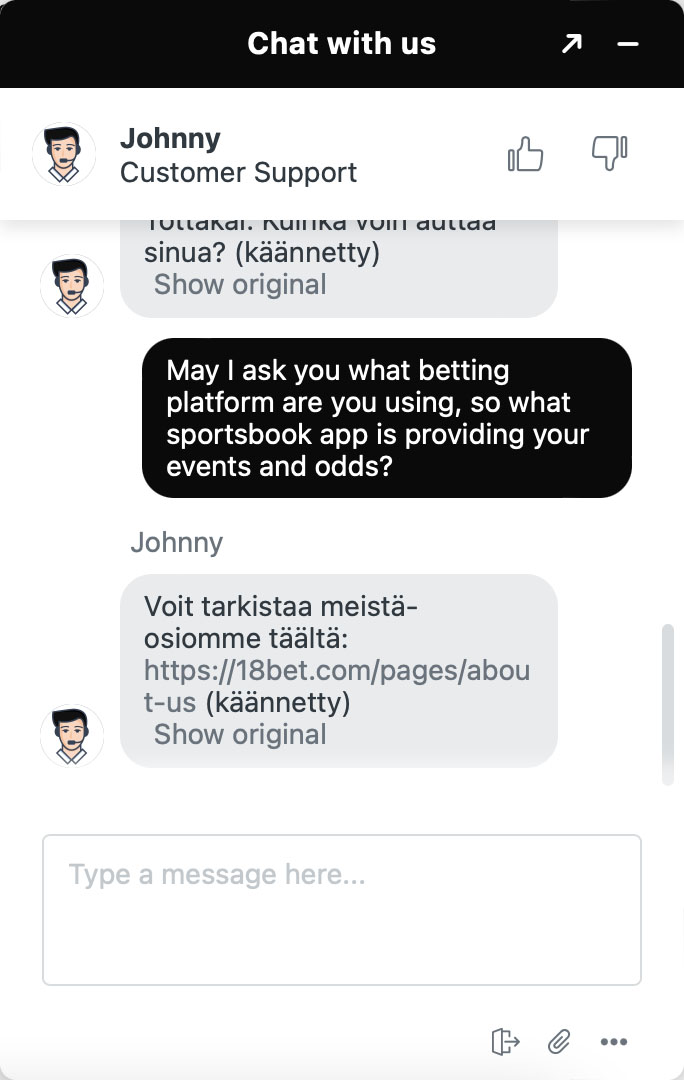Attach a file with paperclip icon
This screenshot has height=1080, width=684.
pyautogui.click(x=559, y=1041)
